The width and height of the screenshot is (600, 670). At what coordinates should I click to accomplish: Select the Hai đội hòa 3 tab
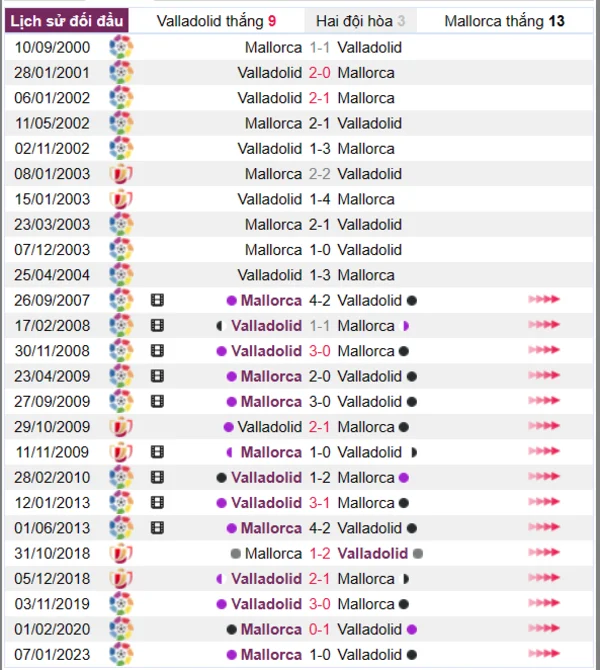point(361,21)
